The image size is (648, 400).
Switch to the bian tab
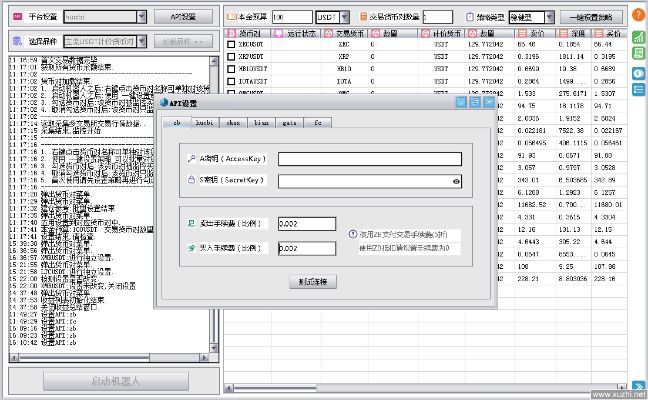[x=261, y=123]
